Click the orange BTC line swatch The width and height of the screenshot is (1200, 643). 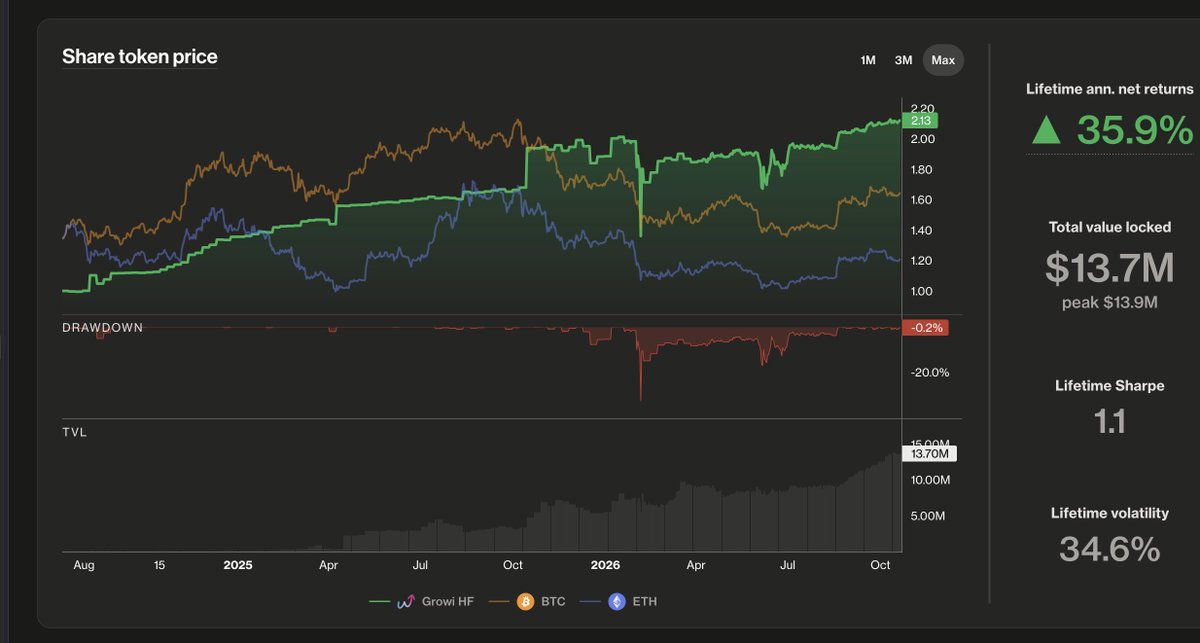click(x=497, y=601)
